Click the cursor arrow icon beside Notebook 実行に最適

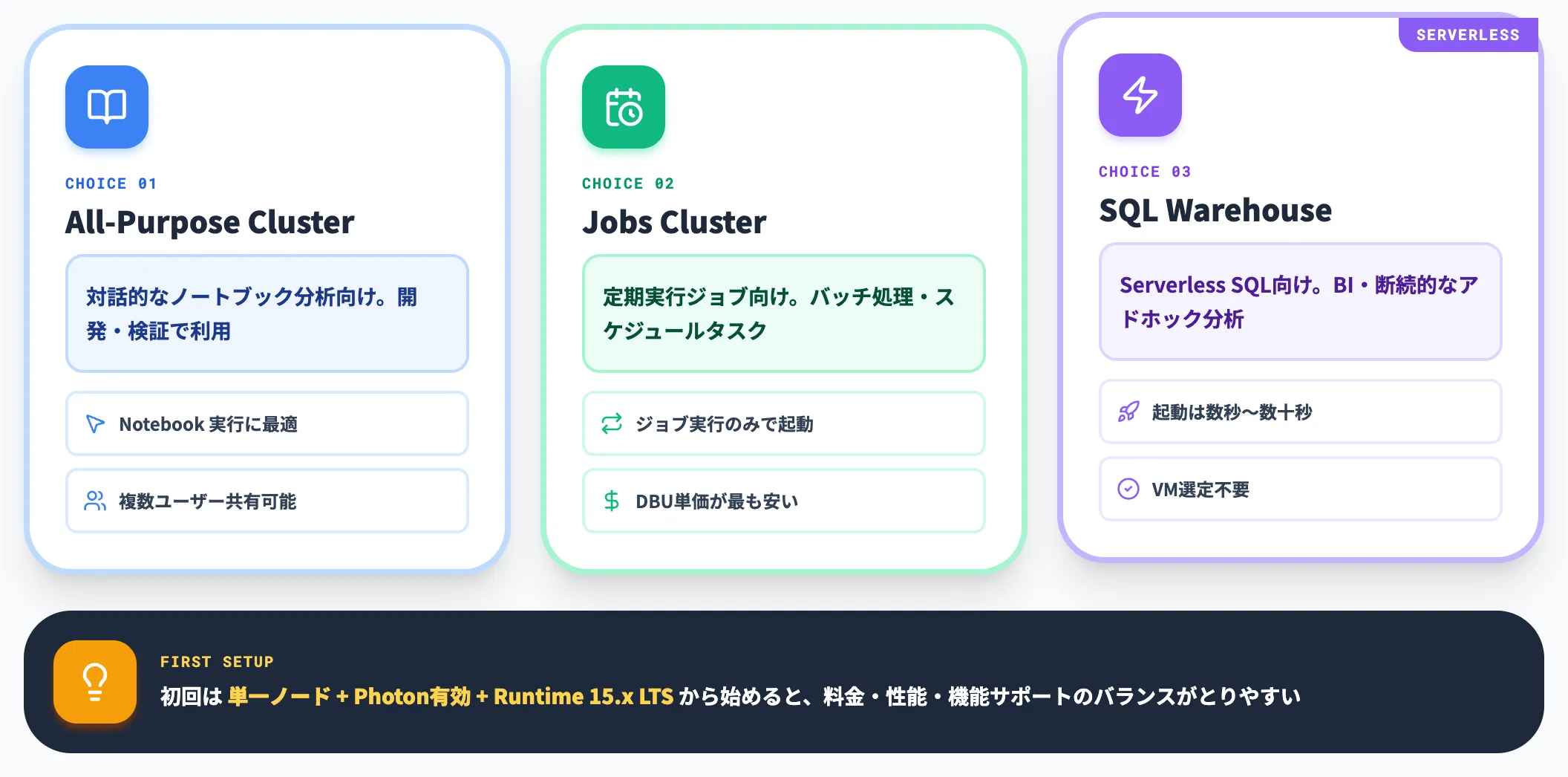[95, 424]
